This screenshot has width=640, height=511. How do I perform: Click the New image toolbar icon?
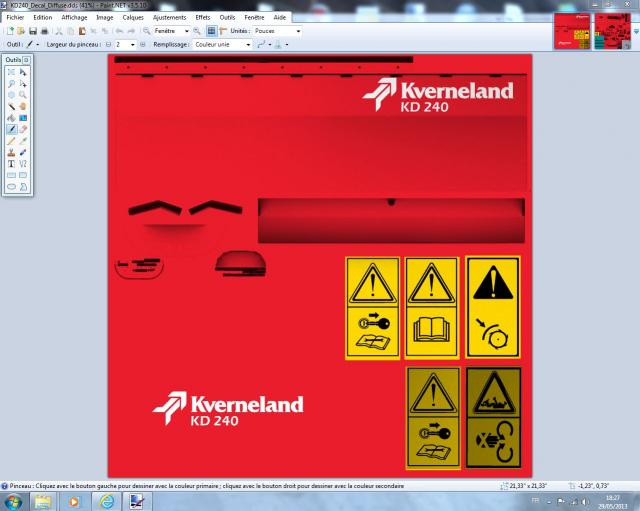[x=10, y=31]
